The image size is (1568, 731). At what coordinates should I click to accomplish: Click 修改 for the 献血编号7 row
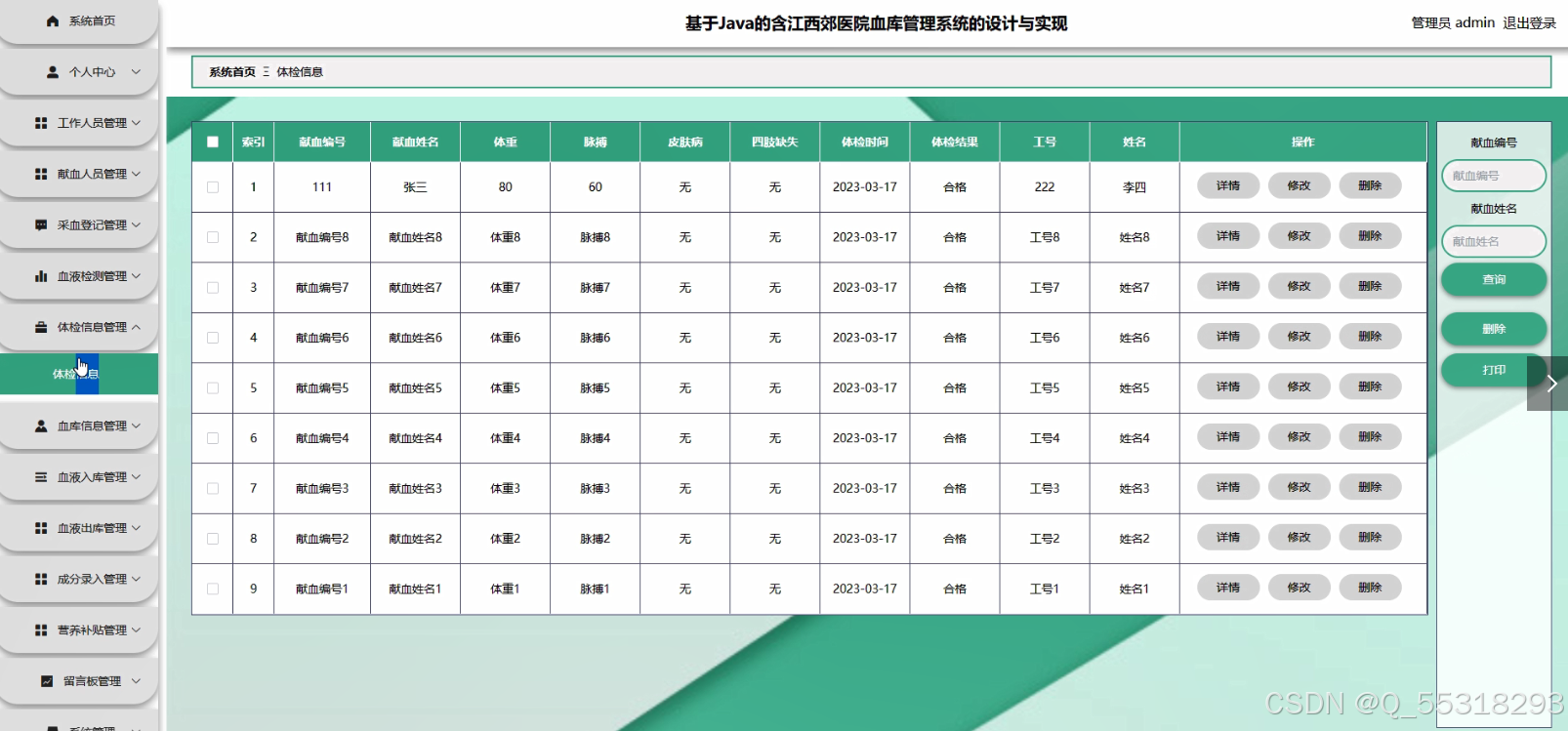tap(1299, 286)
